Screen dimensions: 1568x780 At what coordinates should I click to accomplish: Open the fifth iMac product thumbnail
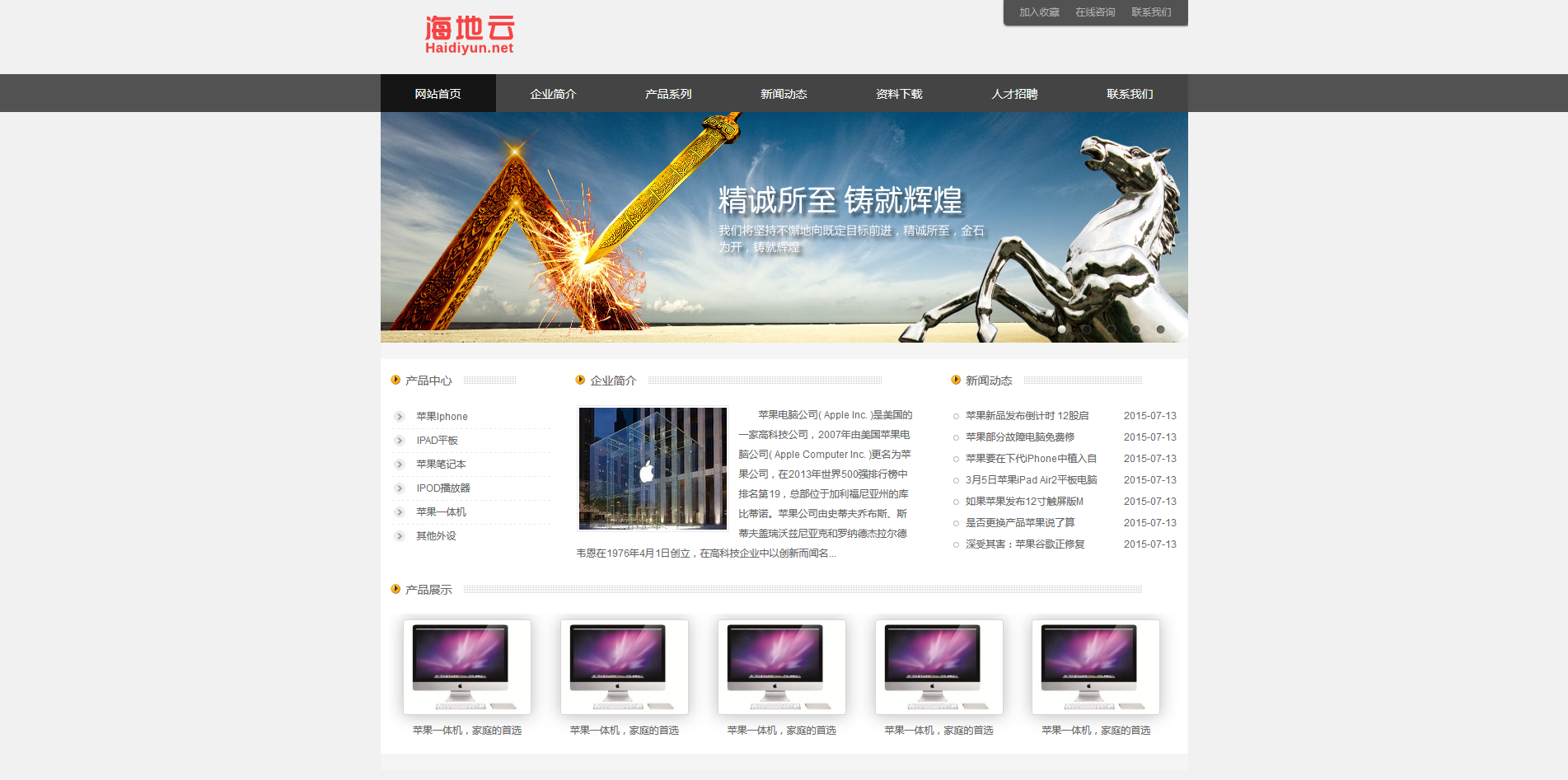click(1096, 667)
